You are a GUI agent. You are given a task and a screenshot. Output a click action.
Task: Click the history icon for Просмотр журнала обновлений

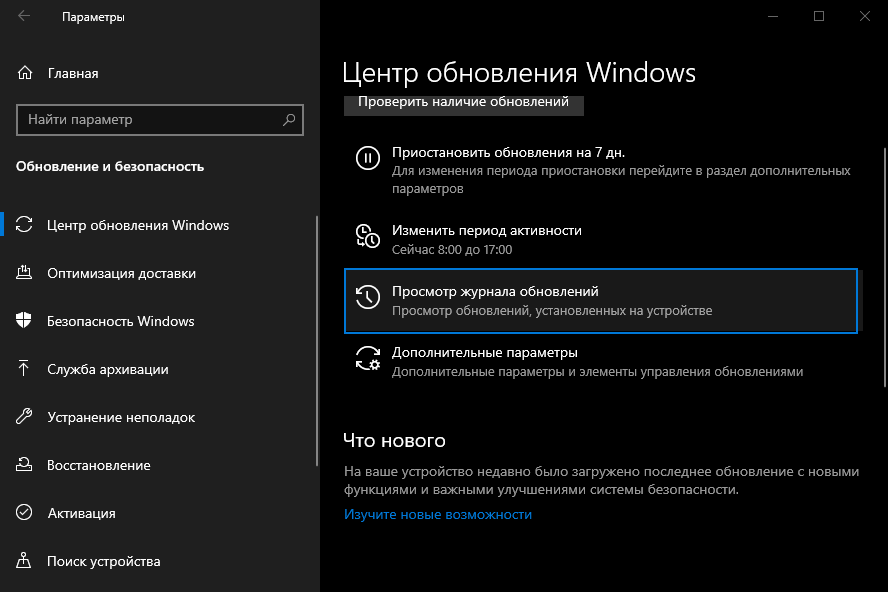coord(368,297)
